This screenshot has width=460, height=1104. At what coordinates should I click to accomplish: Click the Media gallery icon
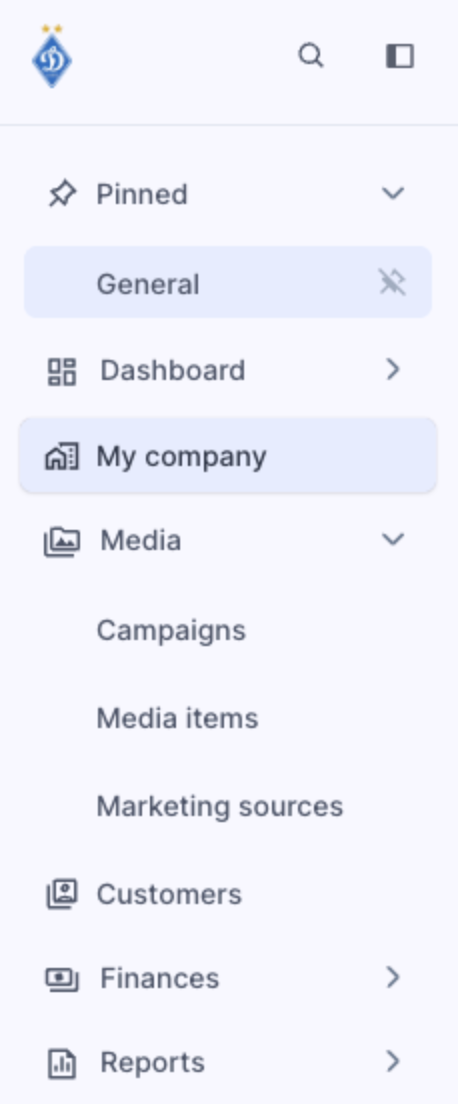pyautogui.click(x=62, y=541)
